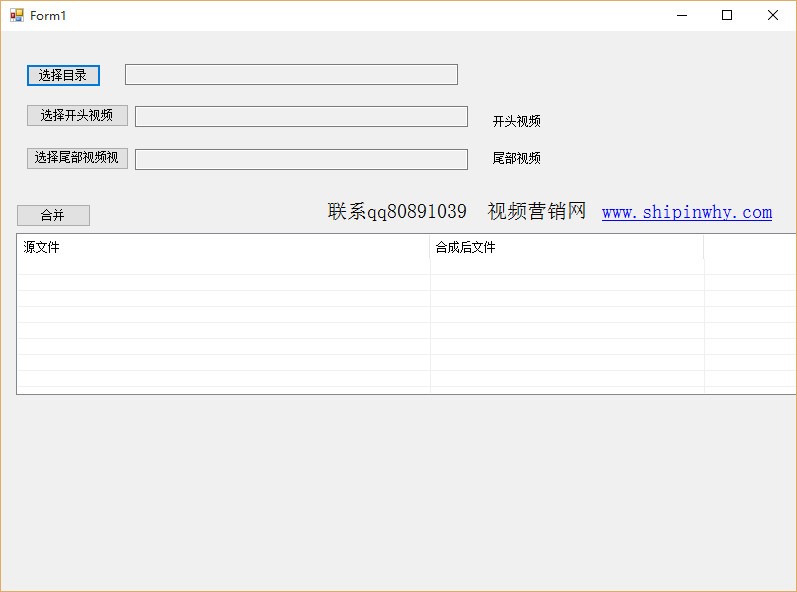
Task: Open the www.shipinwhy.com link
Action: [x=687, y=212]
